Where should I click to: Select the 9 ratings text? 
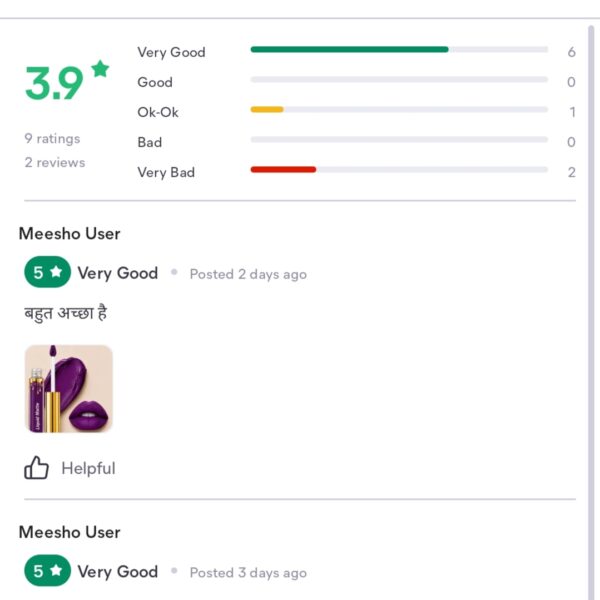pos(52,139)
